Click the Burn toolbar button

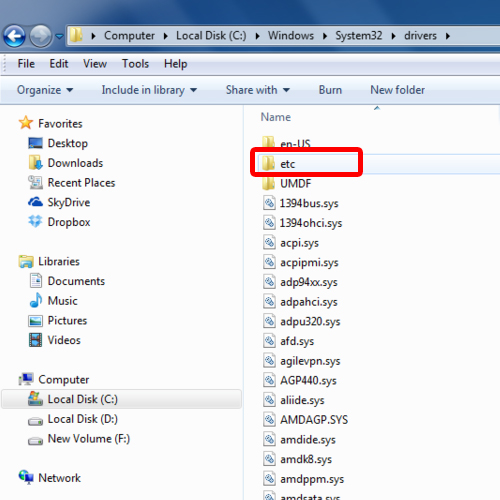coord(330,90)
